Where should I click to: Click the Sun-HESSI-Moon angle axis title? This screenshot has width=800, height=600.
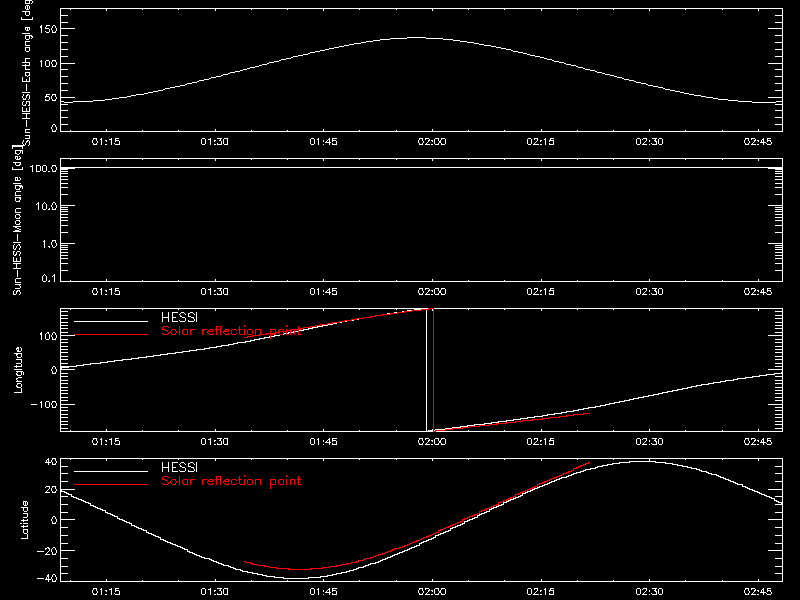coord(17,220)
